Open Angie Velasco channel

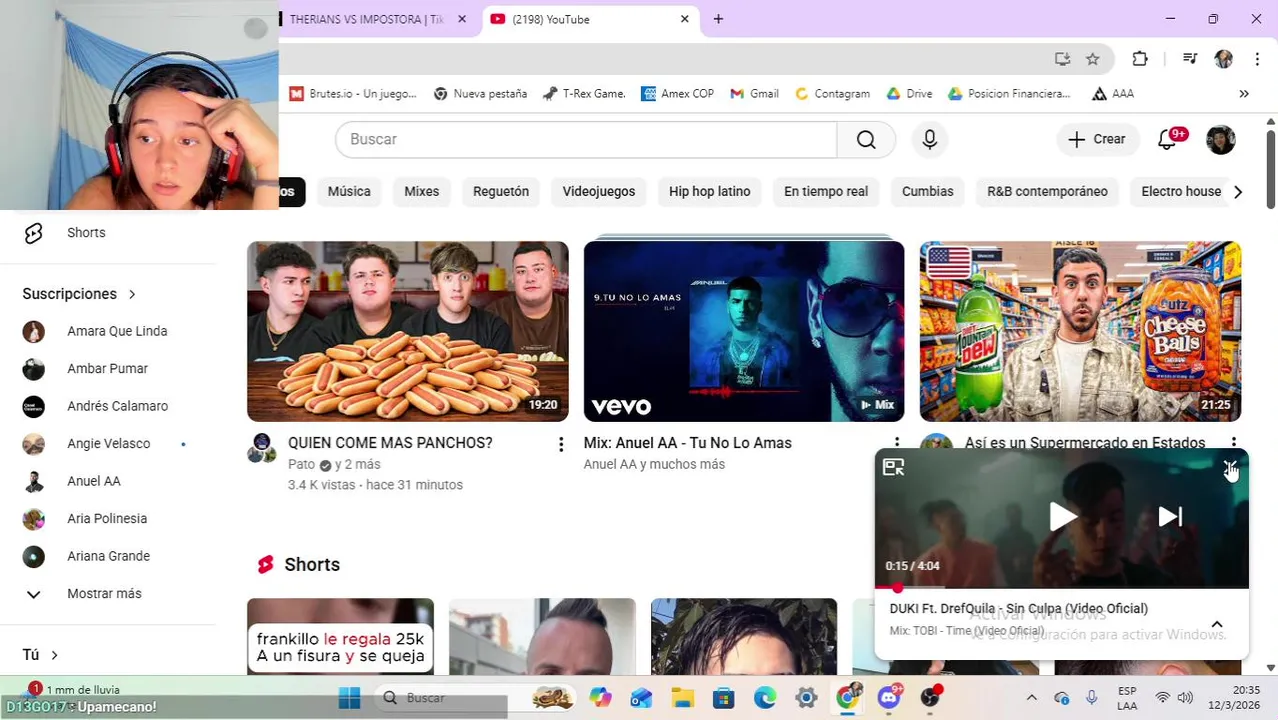tap(110, 444)
